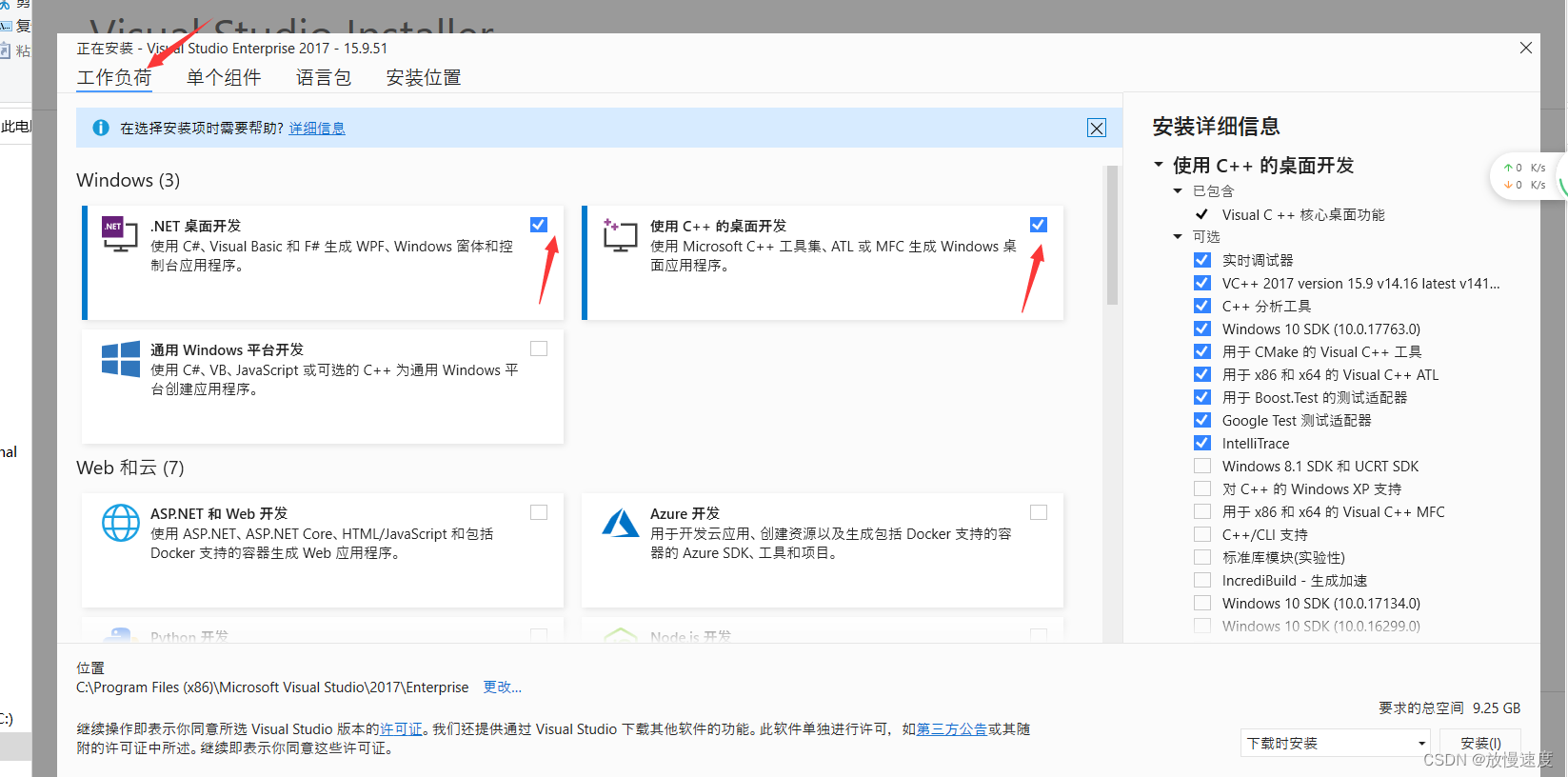Click the C++ desktop development monitor icon
Screen dimensions: 1568x777
point(620,234)
